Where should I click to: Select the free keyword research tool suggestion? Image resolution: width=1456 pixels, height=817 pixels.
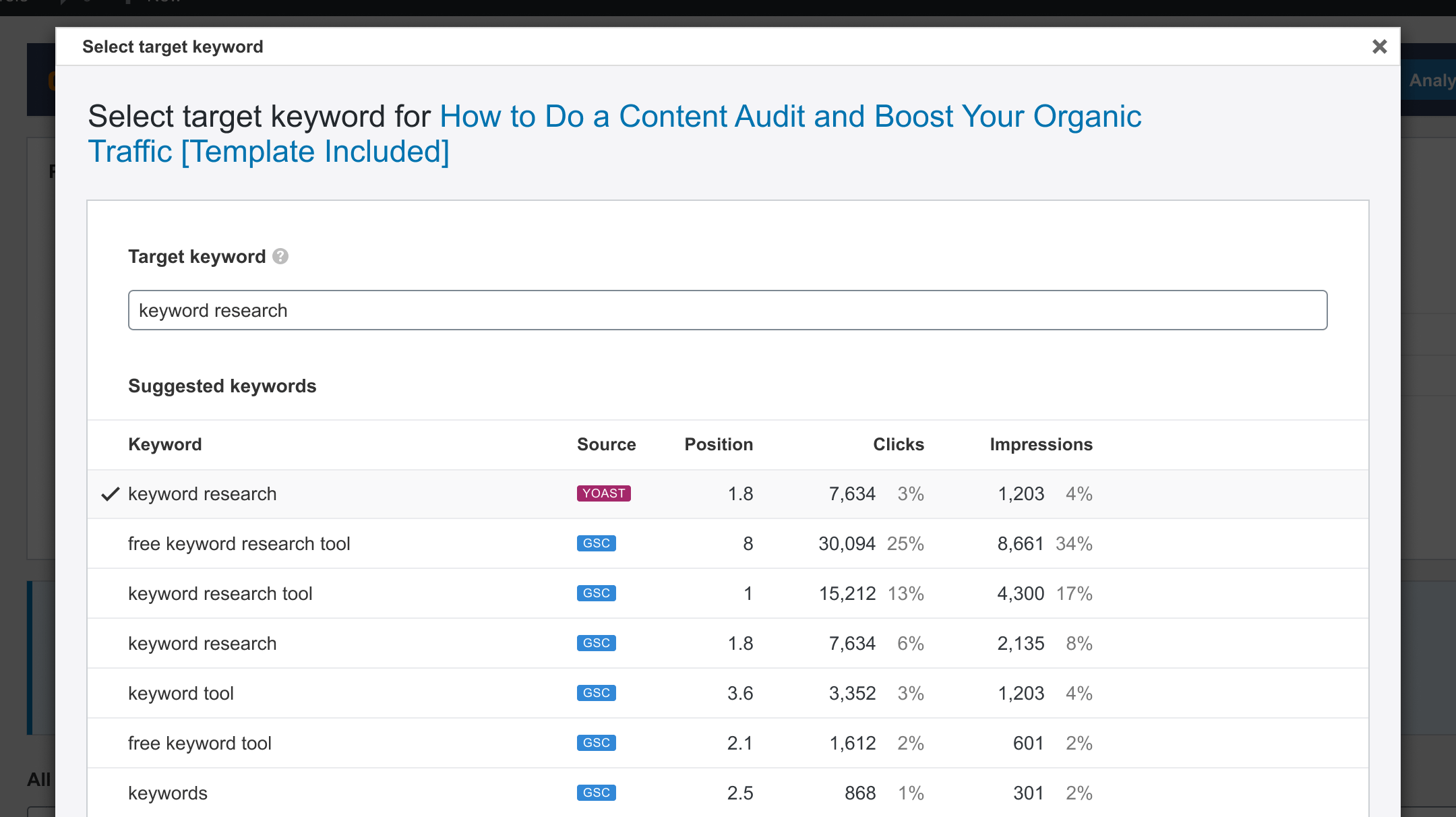click(x=239, y=544)
